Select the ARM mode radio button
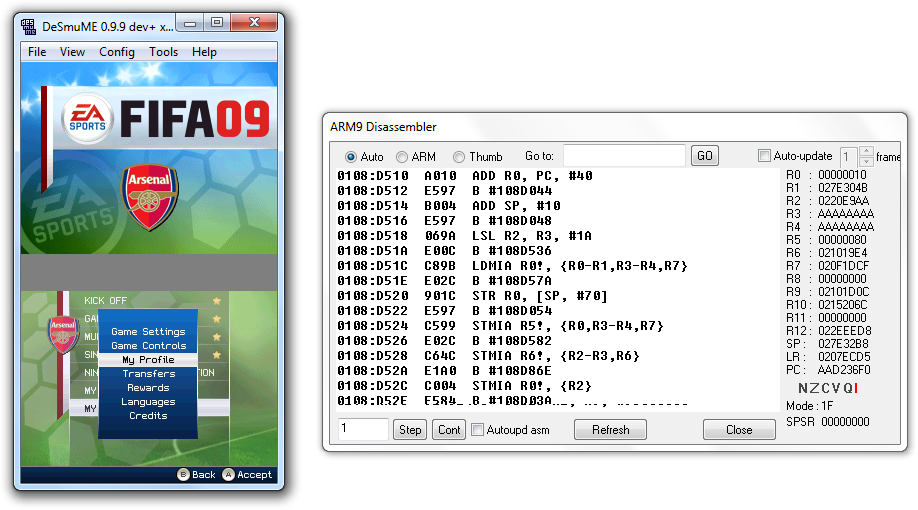Image resolution: width=918 pixels, height=510 pixels. 402,157
